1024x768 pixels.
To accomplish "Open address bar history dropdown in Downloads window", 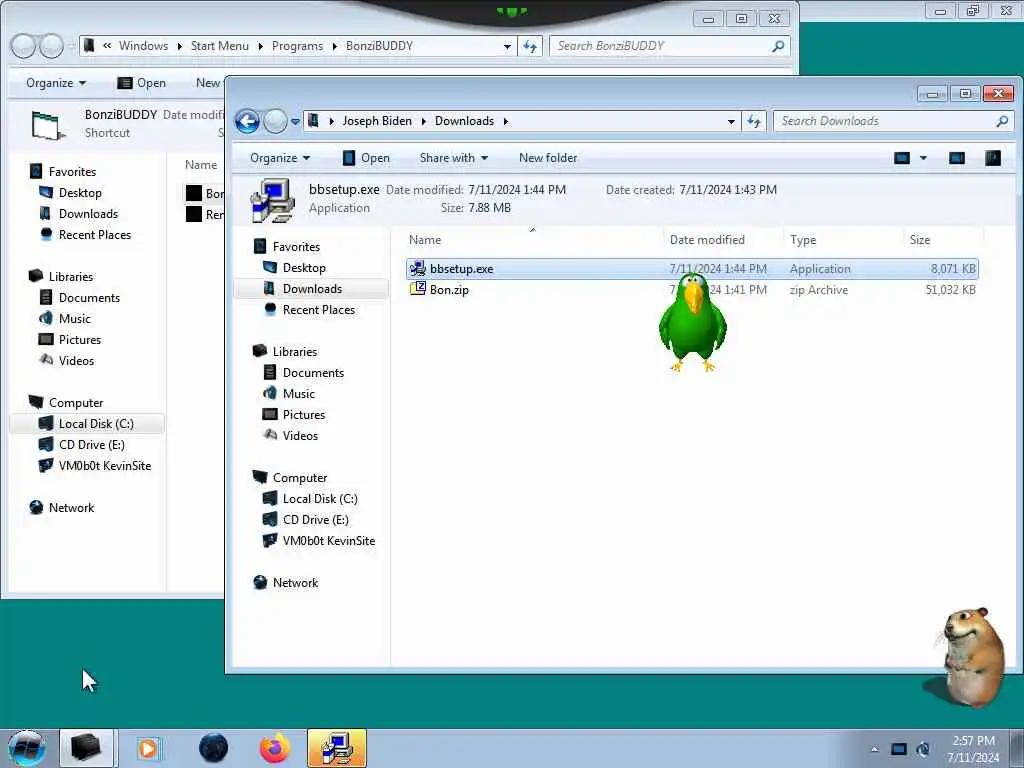I will point(731,121).
